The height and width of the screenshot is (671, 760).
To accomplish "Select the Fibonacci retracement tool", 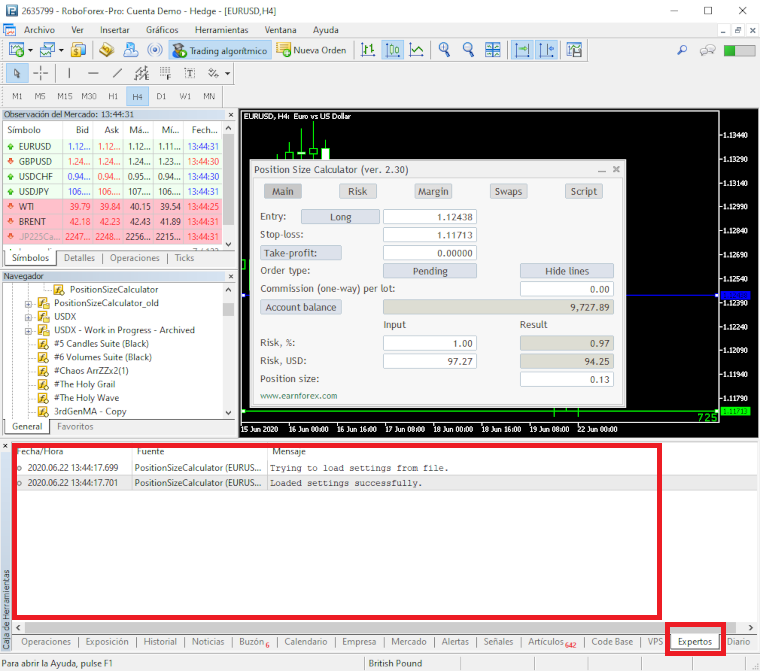I will point(165,73).
